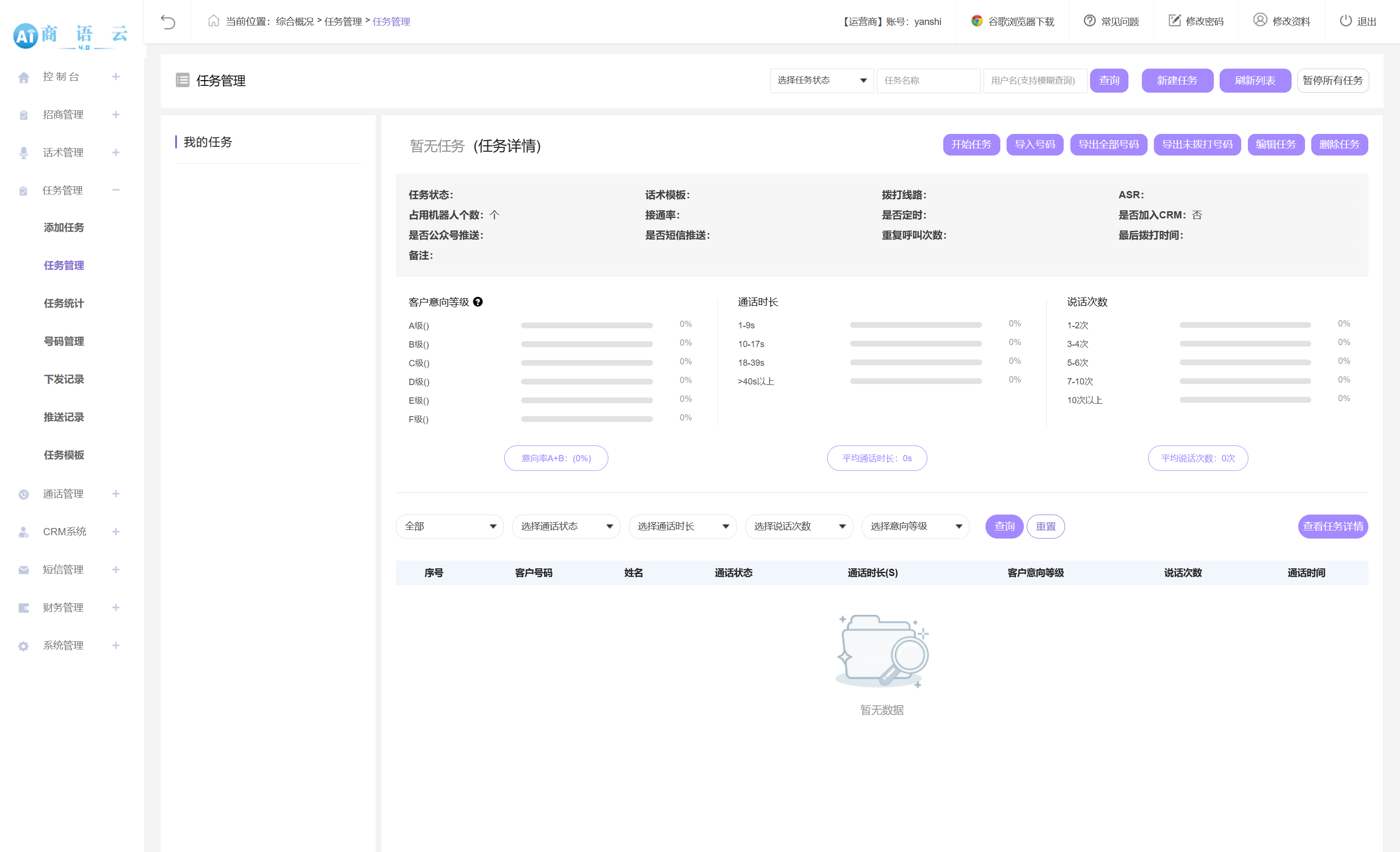Select 号码管理 in sidebar submenu

(64, 342)
